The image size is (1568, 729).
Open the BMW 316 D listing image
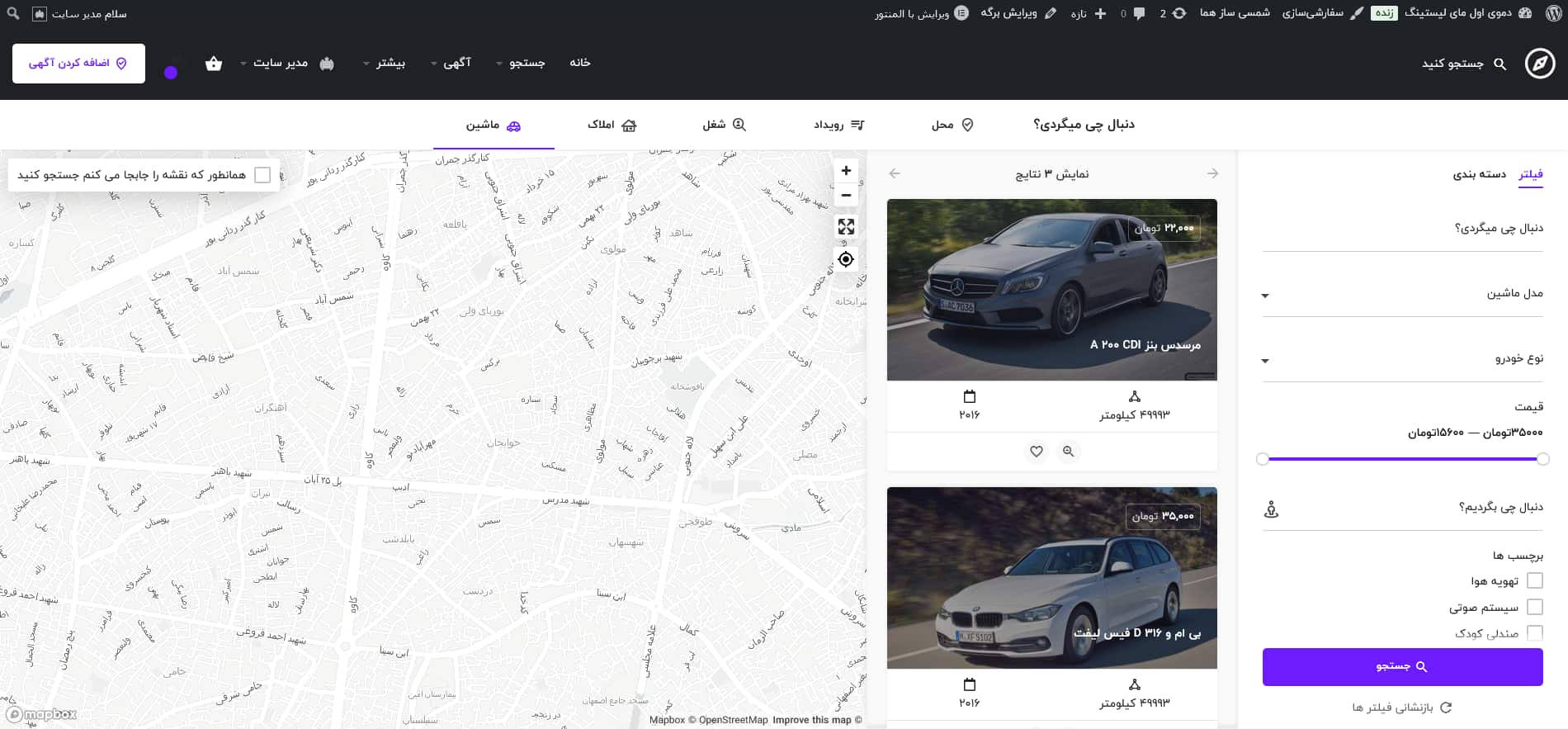[1052, 578]
